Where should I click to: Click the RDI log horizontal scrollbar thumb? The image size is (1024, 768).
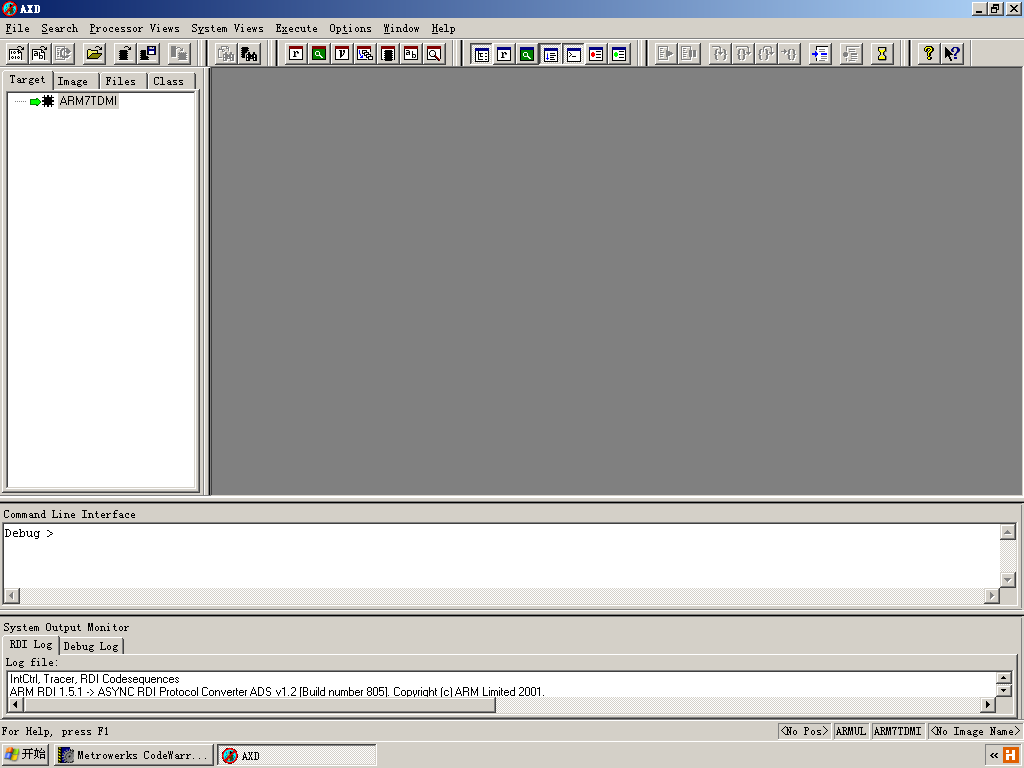[x=259, y=705]
